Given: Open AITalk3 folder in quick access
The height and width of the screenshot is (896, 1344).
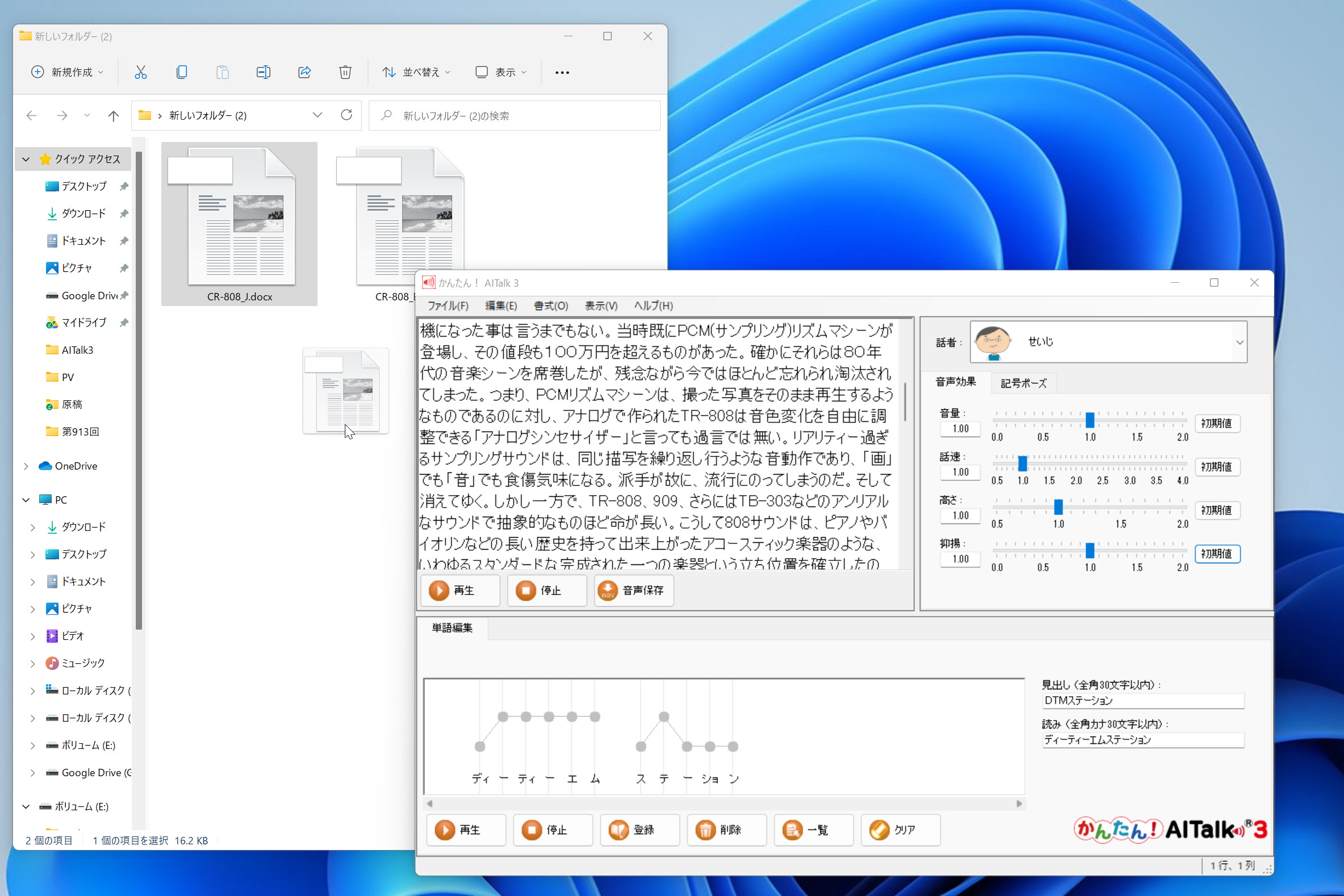Looking at the screenshot, I should click(x=69, y=350).
